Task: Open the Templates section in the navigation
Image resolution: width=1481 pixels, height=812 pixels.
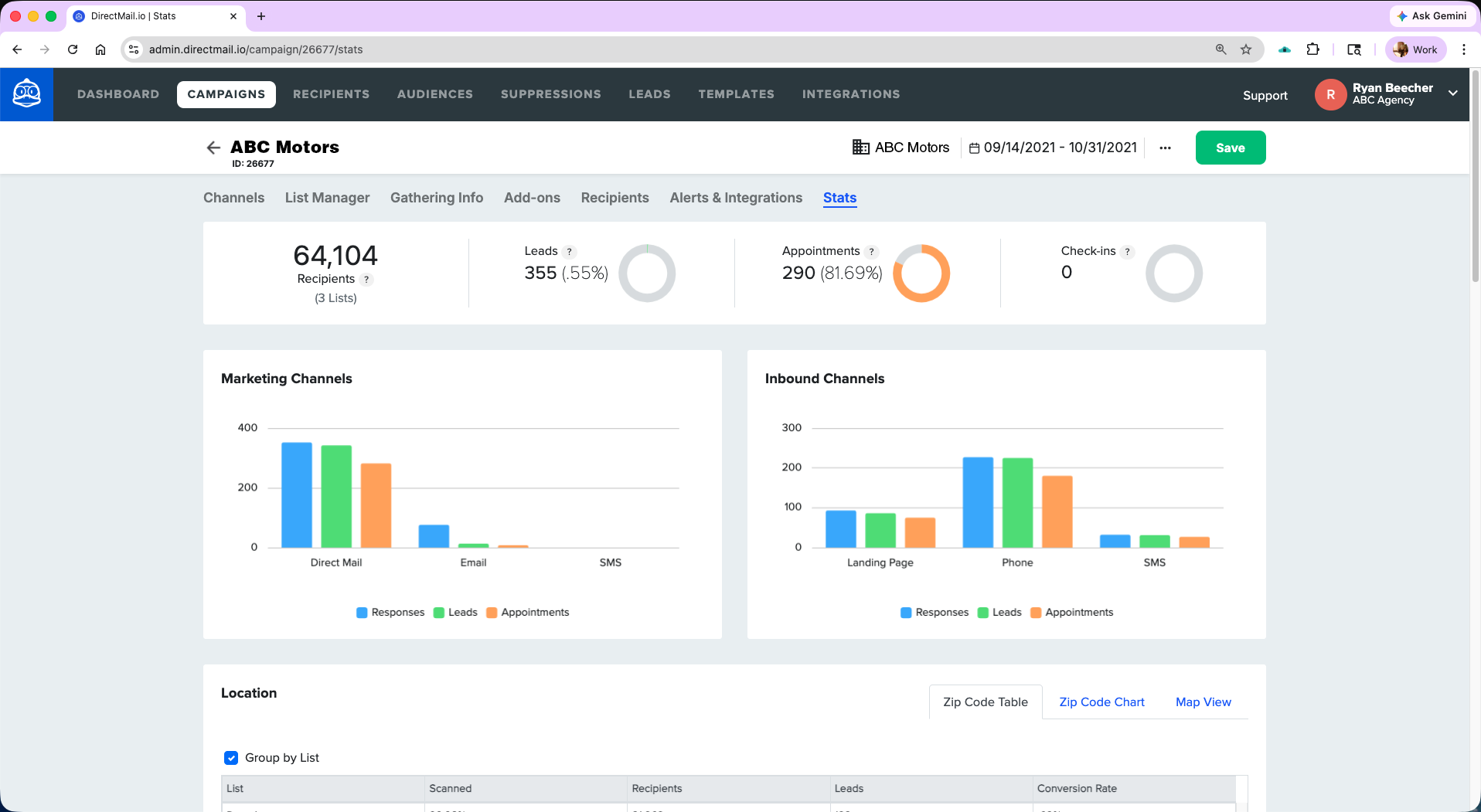Action: click(736, 93)
